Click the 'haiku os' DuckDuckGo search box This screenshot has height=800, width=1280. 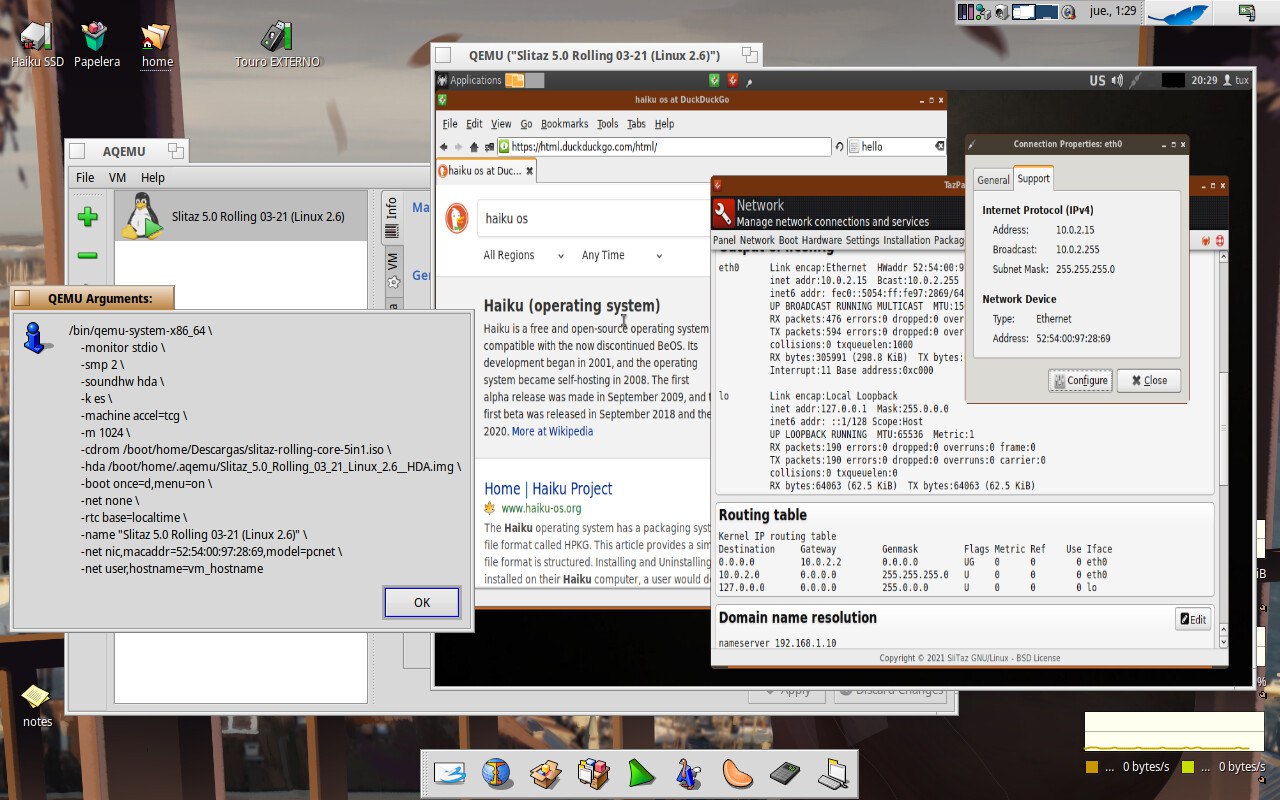pos(594,219)
